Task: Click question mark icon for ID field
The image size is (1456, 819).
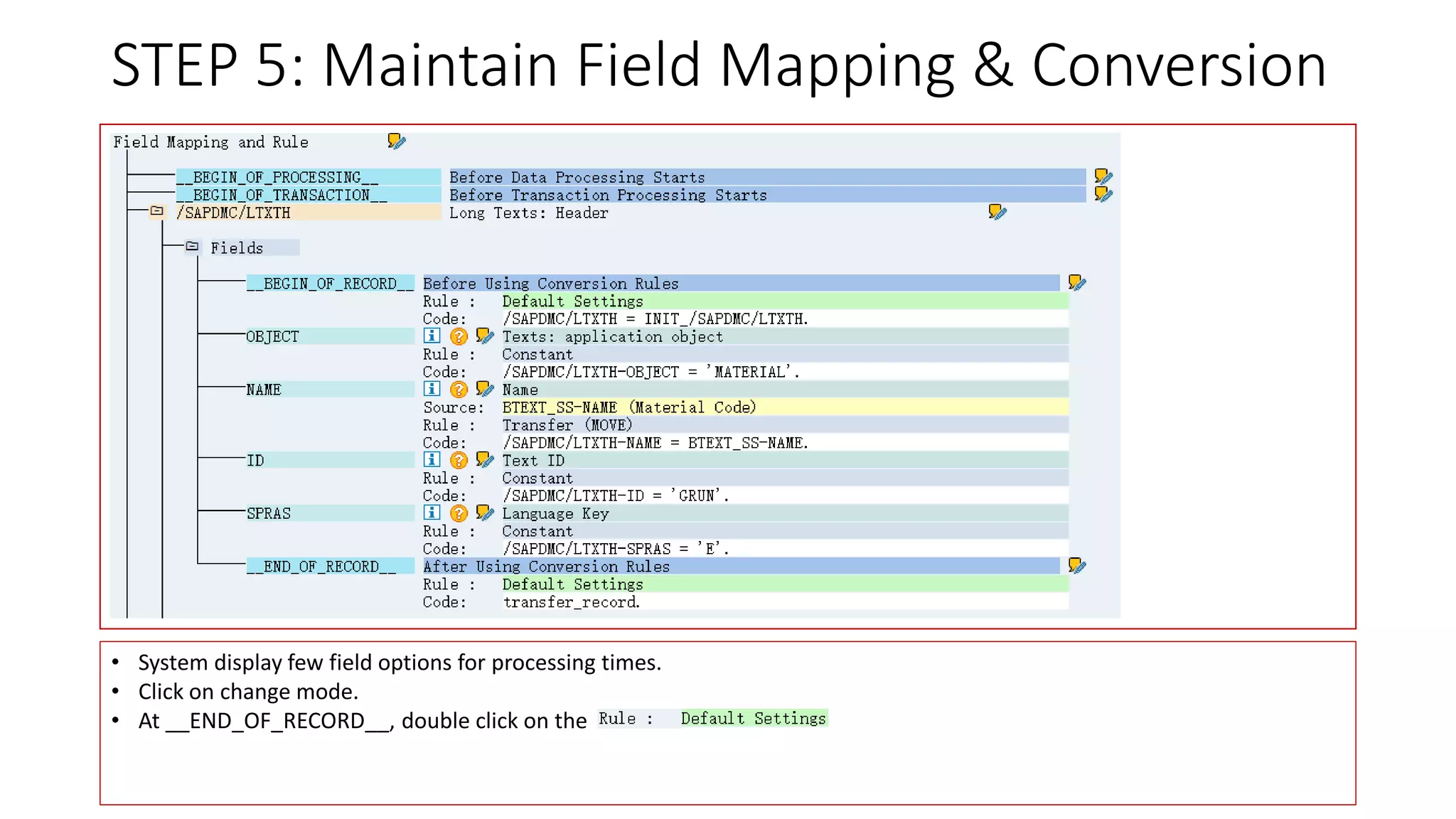Action: [459, 460]
